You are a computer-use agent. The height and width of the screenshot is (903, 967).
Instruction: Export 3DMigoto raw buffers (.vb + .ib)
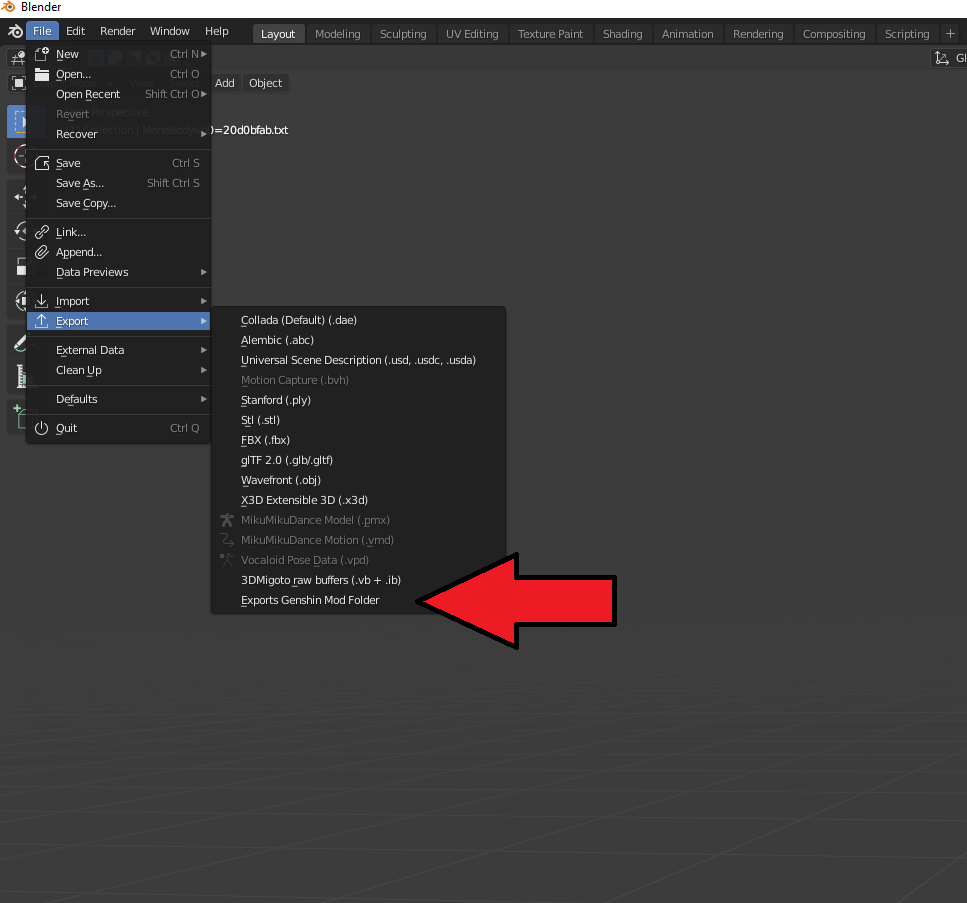[358, 580]
